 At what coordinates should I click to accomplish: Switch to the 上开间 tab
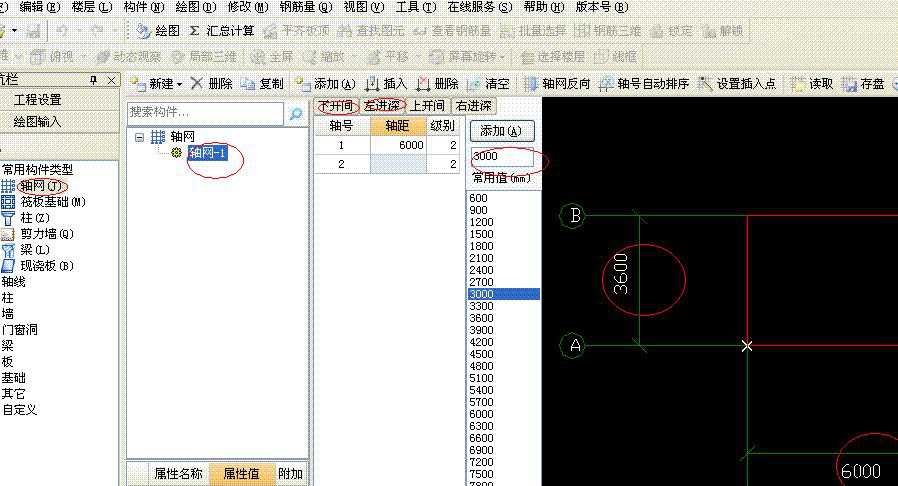click(428, 106)
